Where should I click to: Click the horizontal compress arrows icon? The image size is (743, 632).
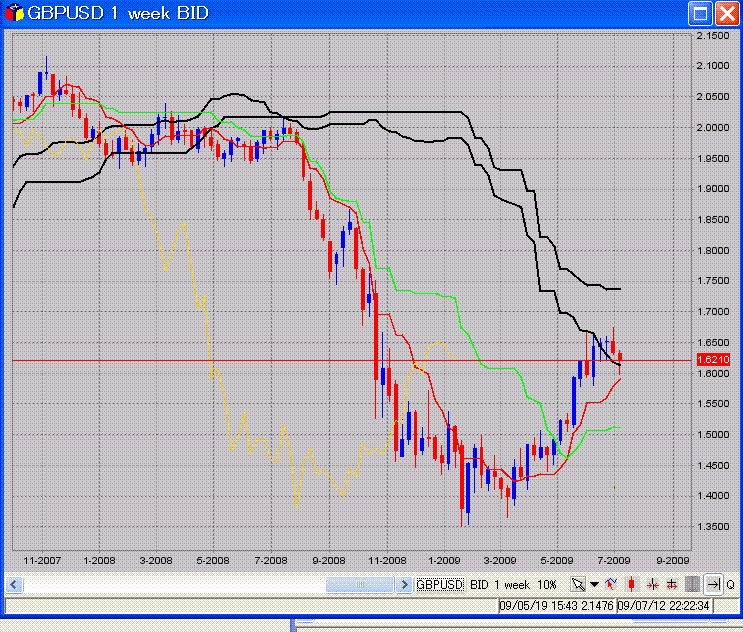pyautogui.click(x=652, y=585)
